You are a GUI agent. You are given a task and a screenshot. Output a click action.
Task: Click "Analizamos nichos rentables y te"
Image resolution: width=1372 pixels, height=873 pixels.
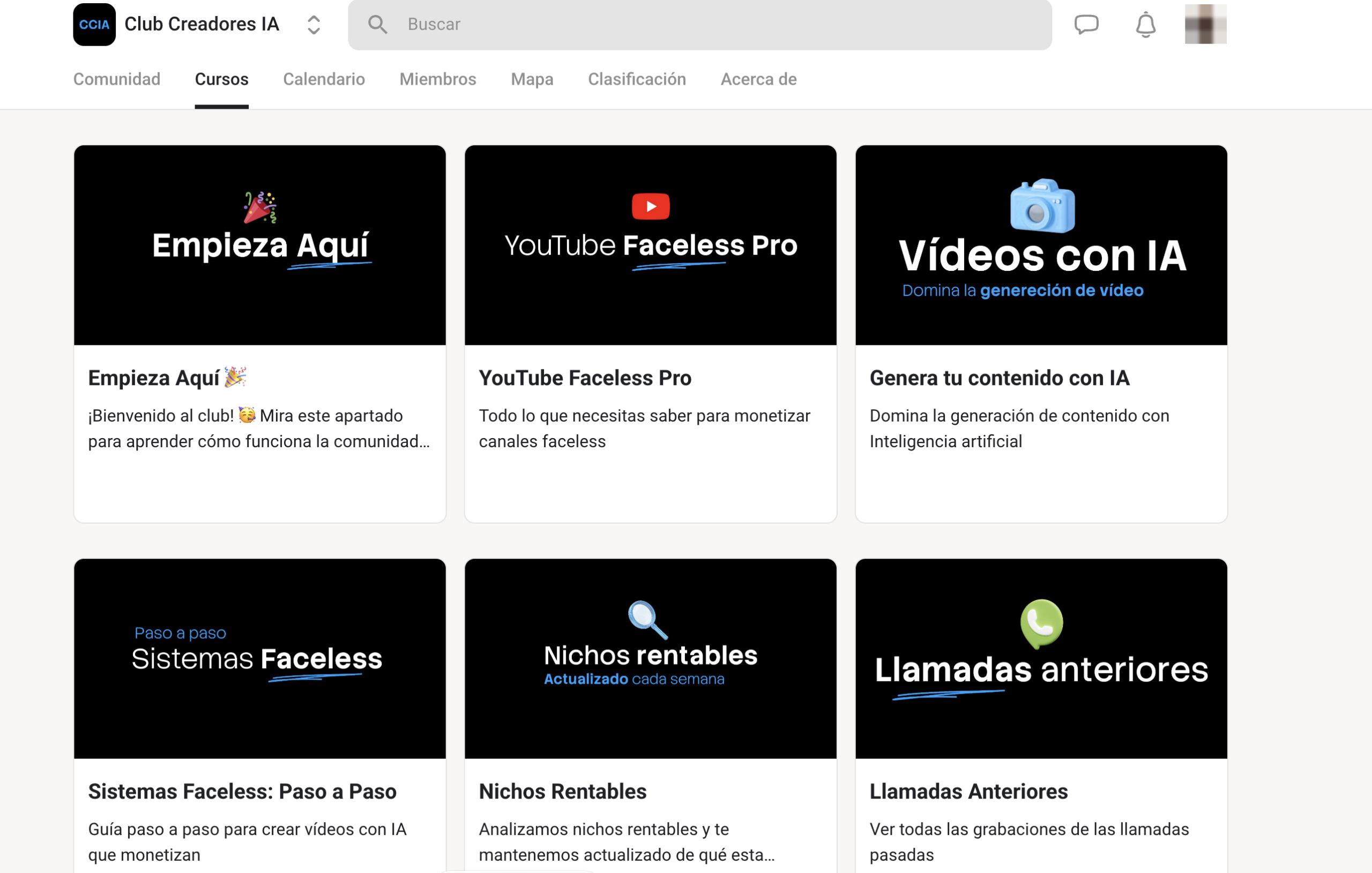click(x=604, y=829)
